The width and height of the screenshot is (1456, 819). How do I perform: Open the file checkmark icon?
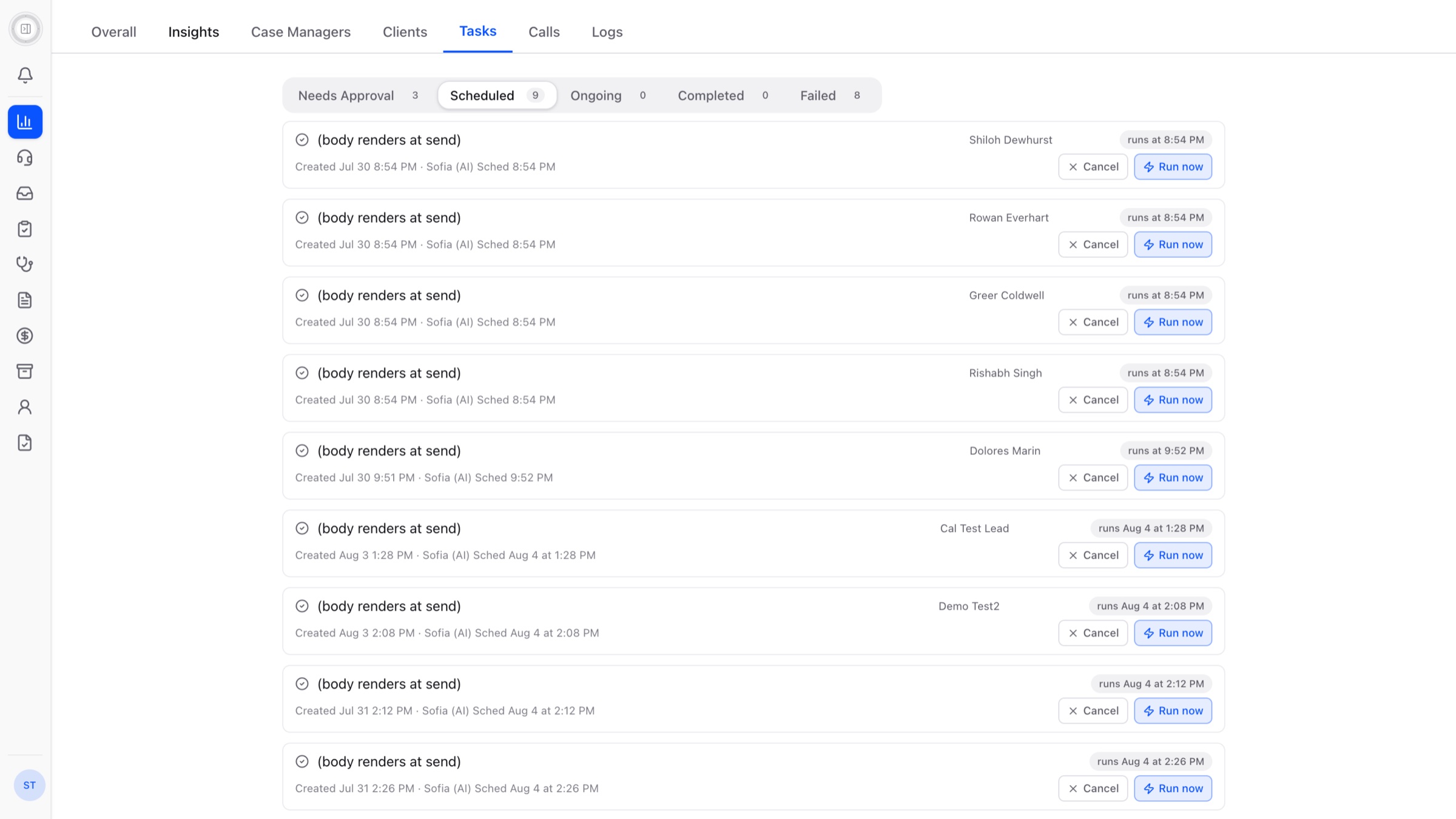tap(25, 442)
